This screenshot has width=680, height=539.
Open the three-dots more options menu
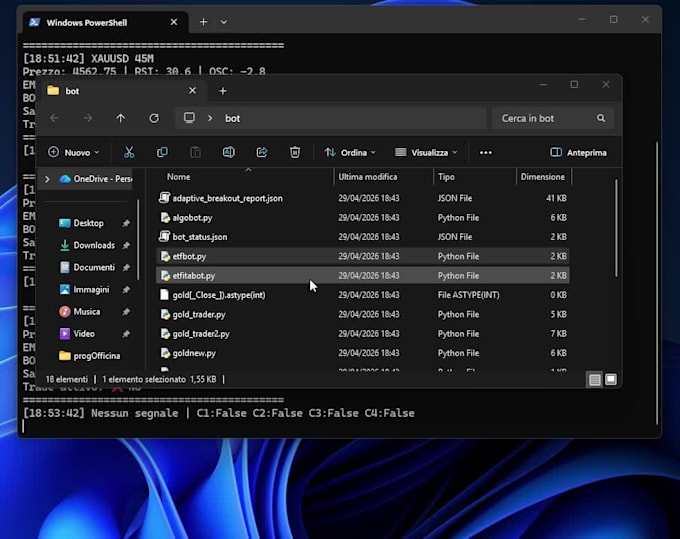(x=486, y=153)
